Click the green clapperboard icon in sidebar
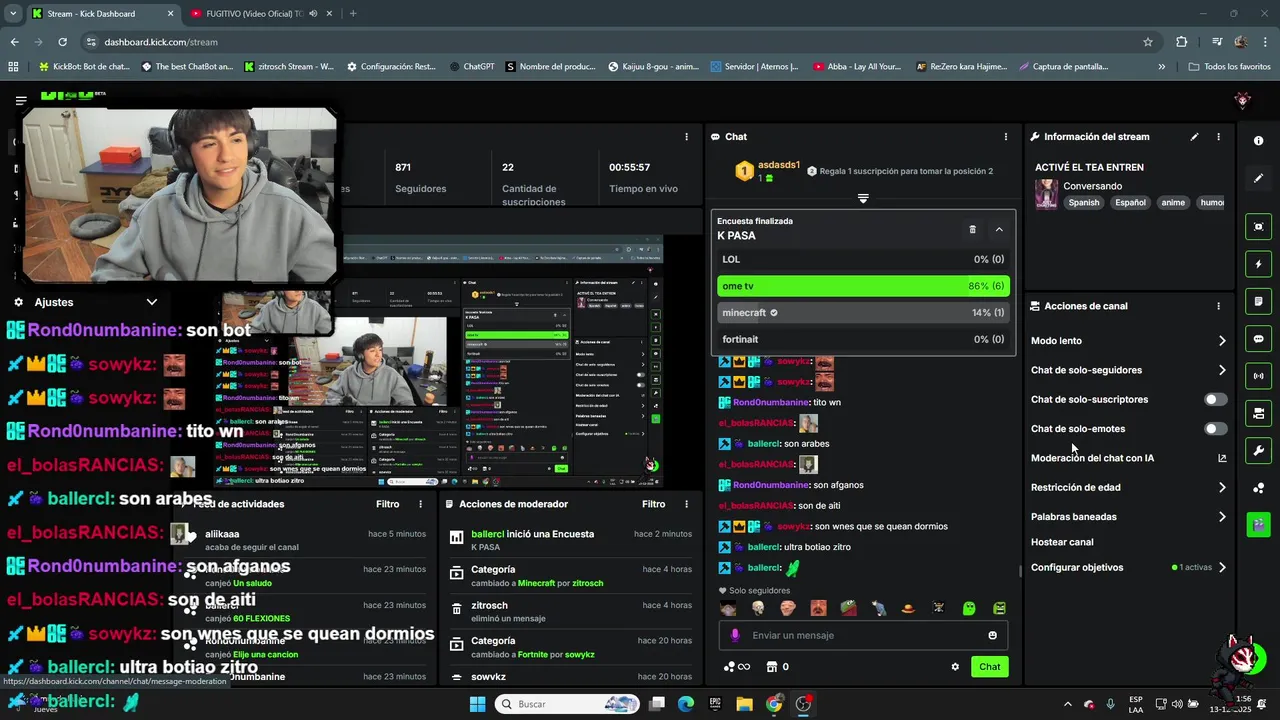1280x720 pixels. click(x=1258, y=525)
